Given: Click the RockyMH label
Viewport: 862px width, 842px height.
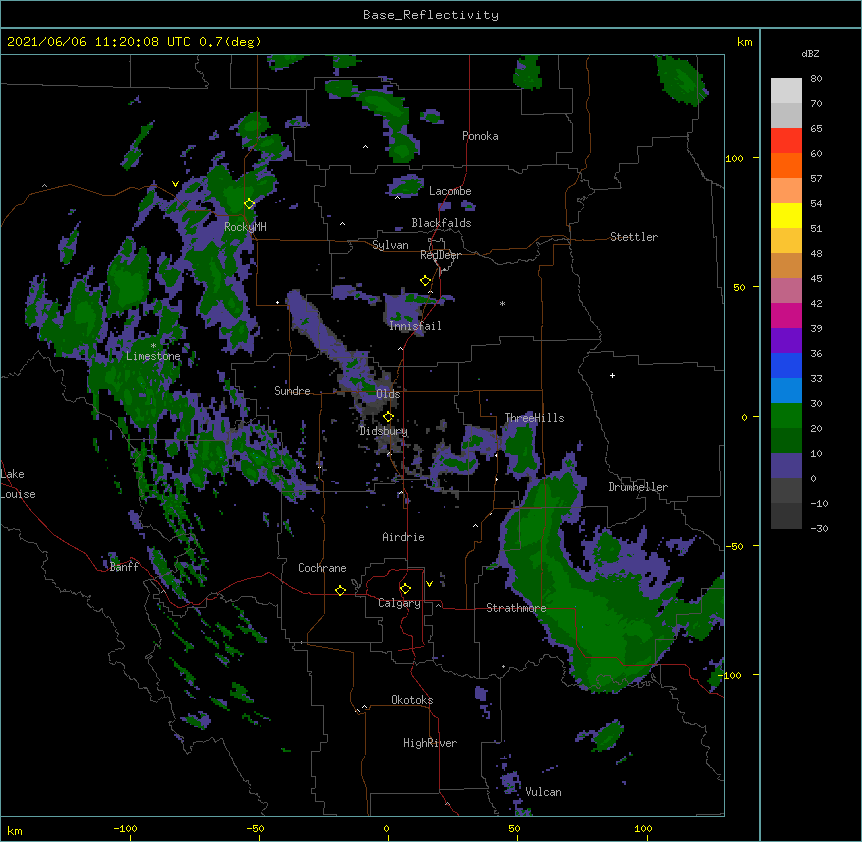Looking at the screenshot, I should tap(245, 227).
